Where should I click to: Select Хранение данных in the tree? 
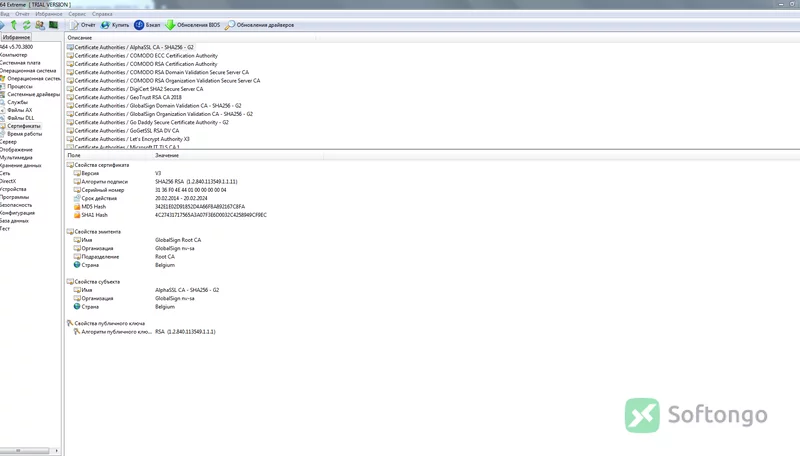click(x=20, y=166)
